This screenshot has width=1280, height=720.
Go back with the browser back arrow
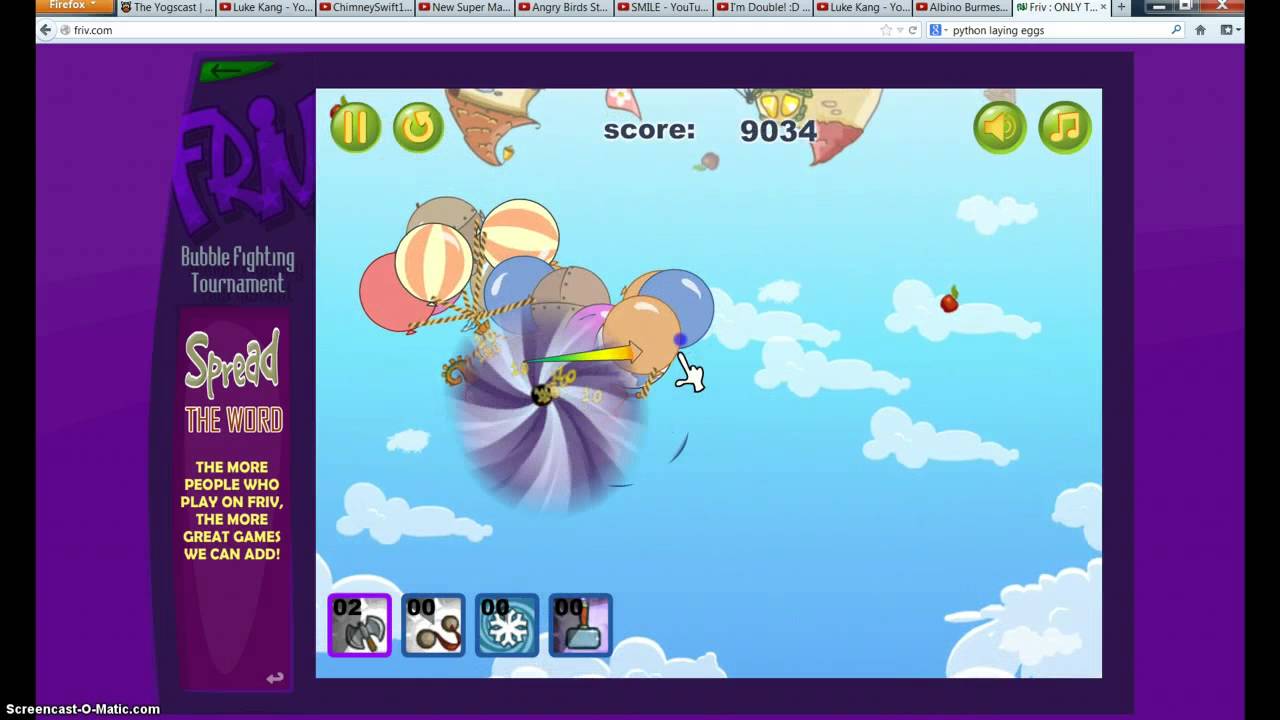coord(45,30)
